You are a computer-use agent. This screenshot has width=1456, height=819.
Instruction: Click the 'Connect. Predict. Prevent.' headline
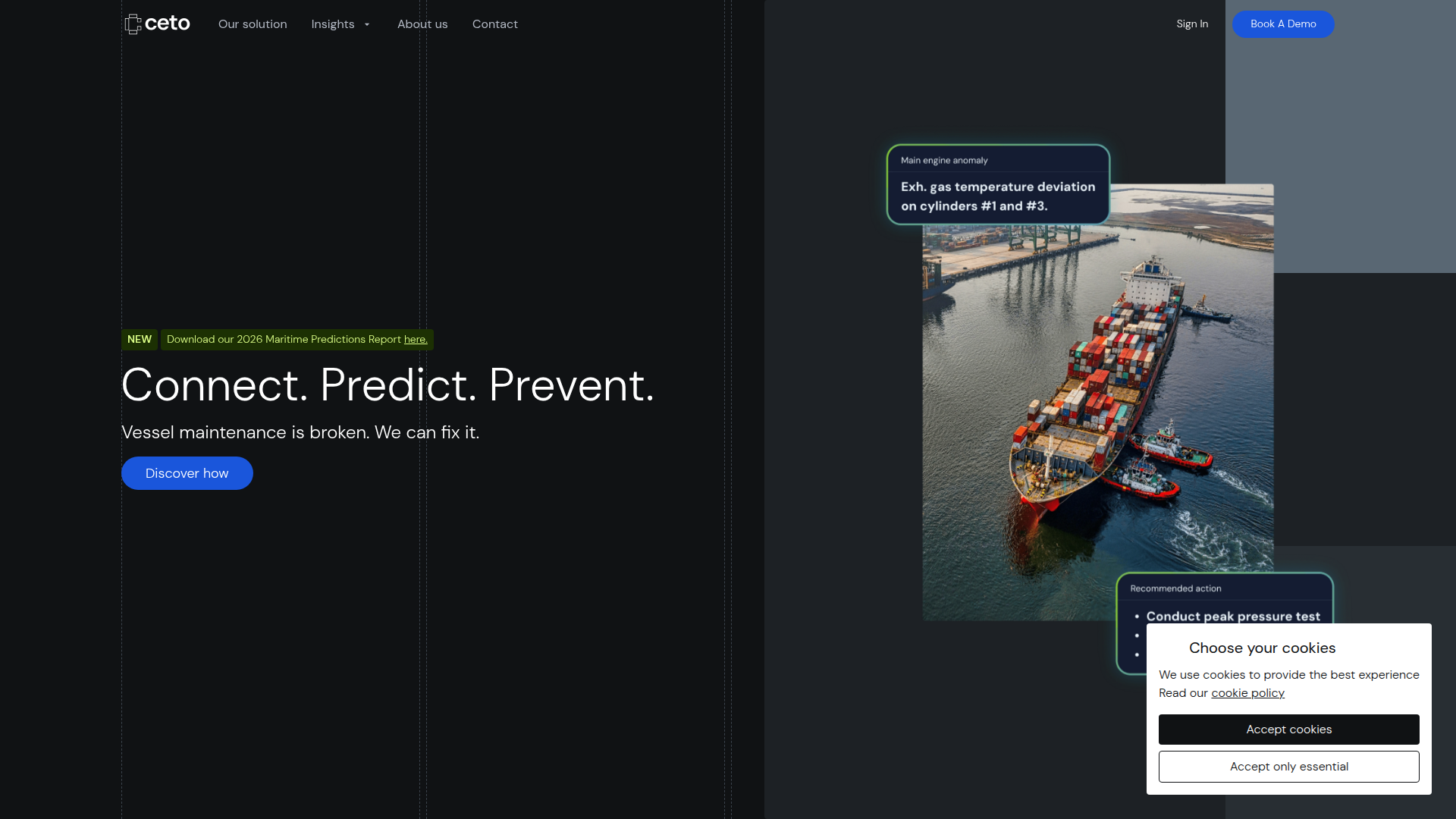[x=388, y=384]
